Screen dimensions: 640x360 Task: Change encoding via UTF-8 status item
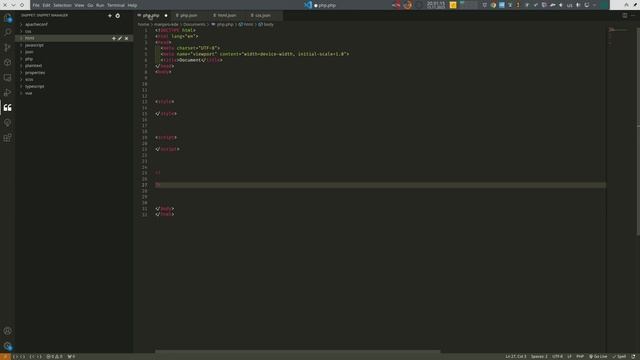click(x=557, y=357)
